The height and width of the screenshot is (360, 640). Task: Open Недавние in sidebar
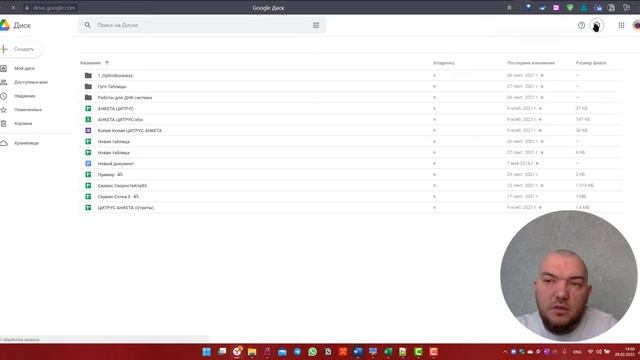click(24, 96)
